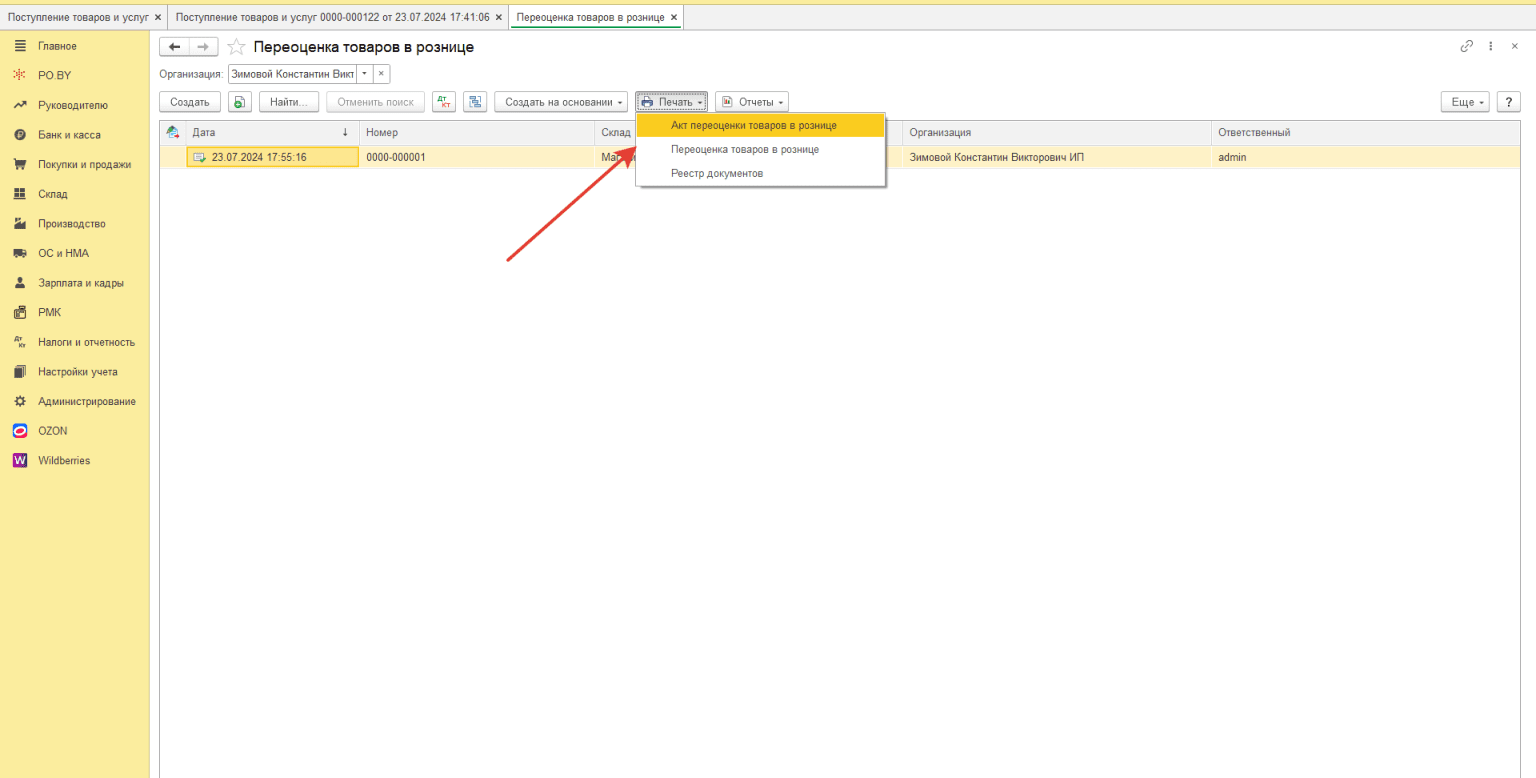Open the question mark help button
This screenshot has width=1536, height=778.
click(x=1508, y=102)
